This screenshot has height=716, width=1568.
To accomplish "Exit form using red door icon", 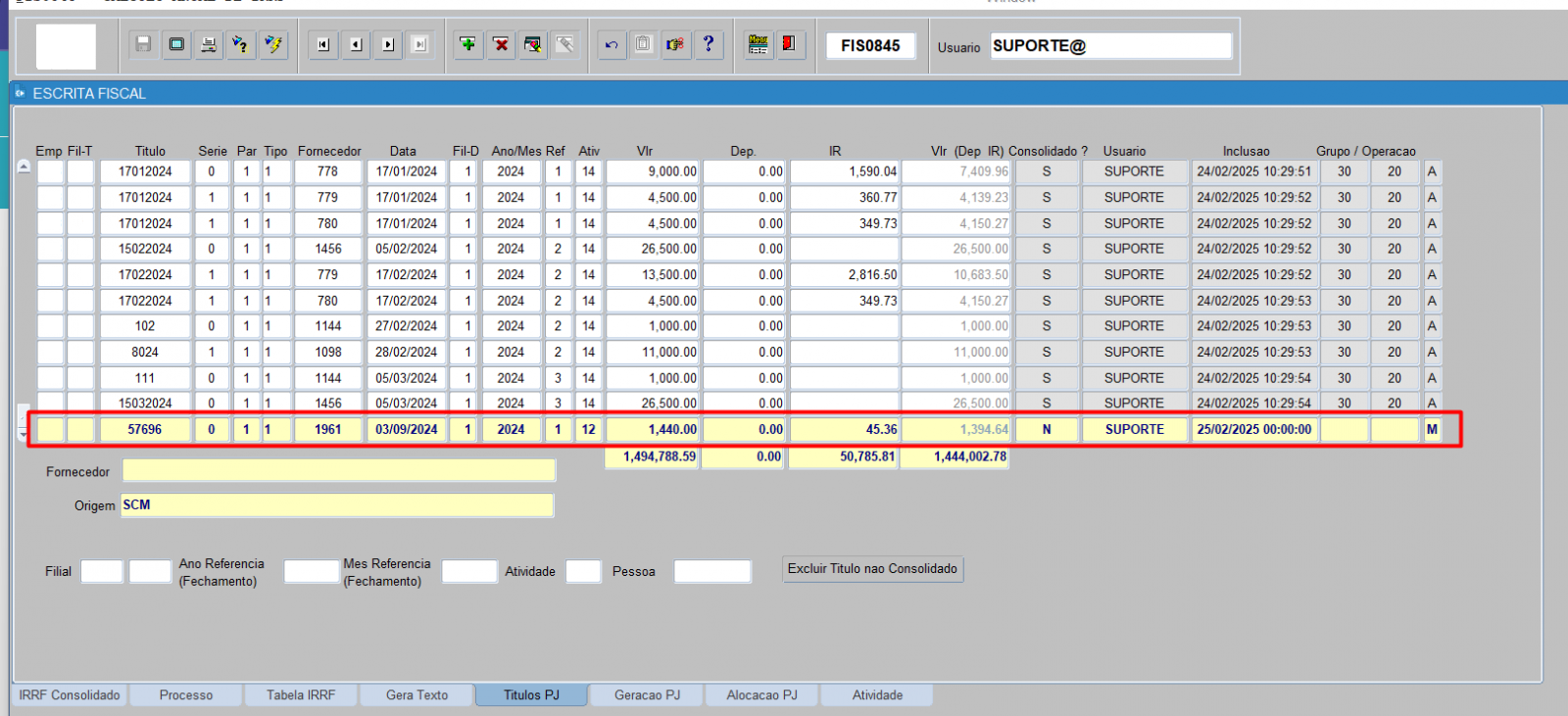I will [790, 45].
